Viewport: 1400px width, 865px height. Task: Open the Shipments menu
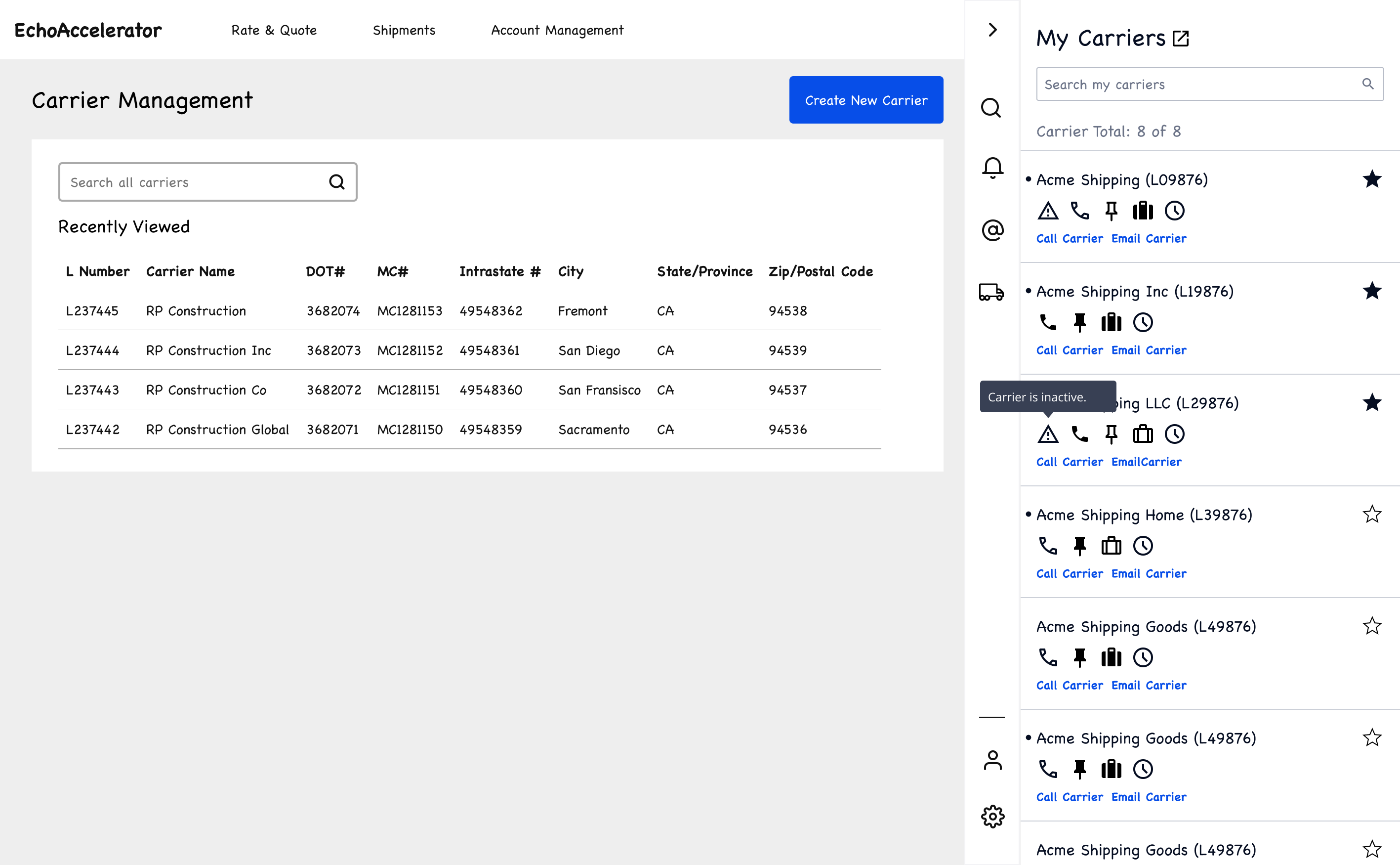tap(404, 30)
